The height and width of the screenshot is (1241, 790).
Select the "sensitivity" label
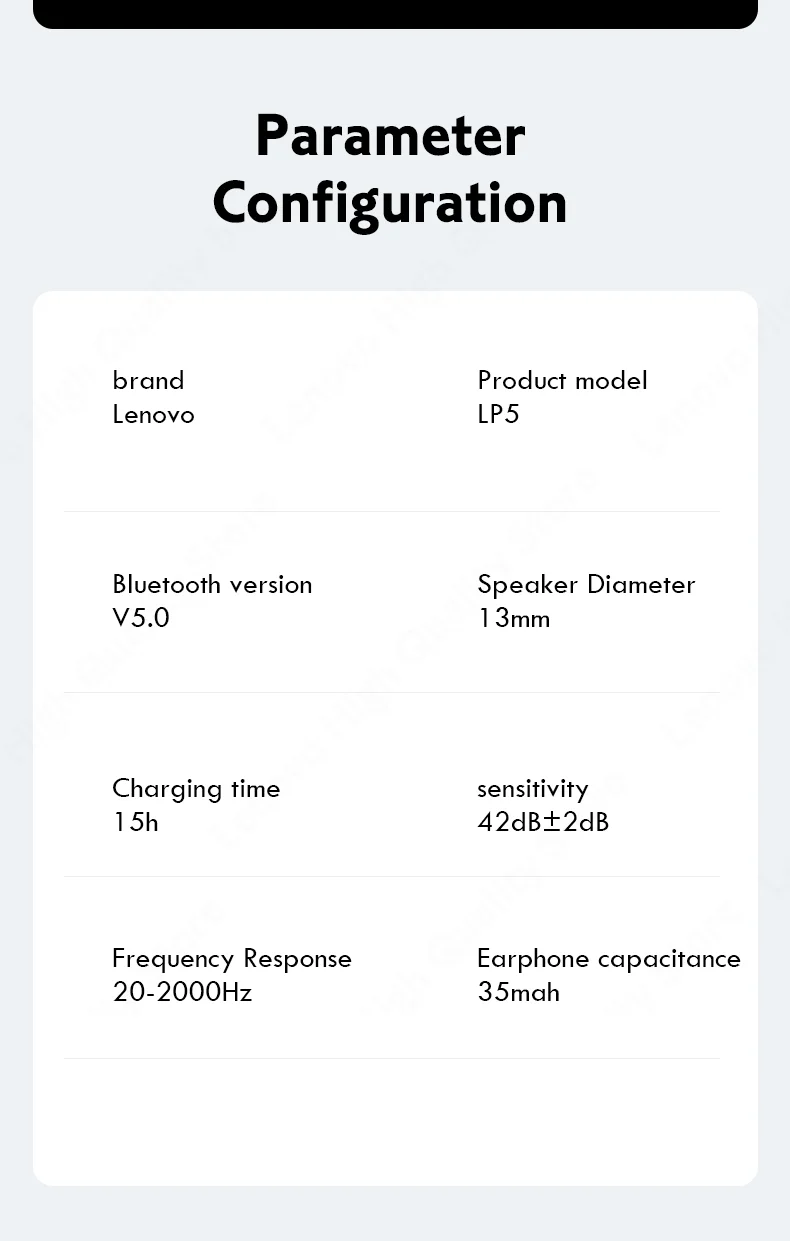(x=532, y=789)
